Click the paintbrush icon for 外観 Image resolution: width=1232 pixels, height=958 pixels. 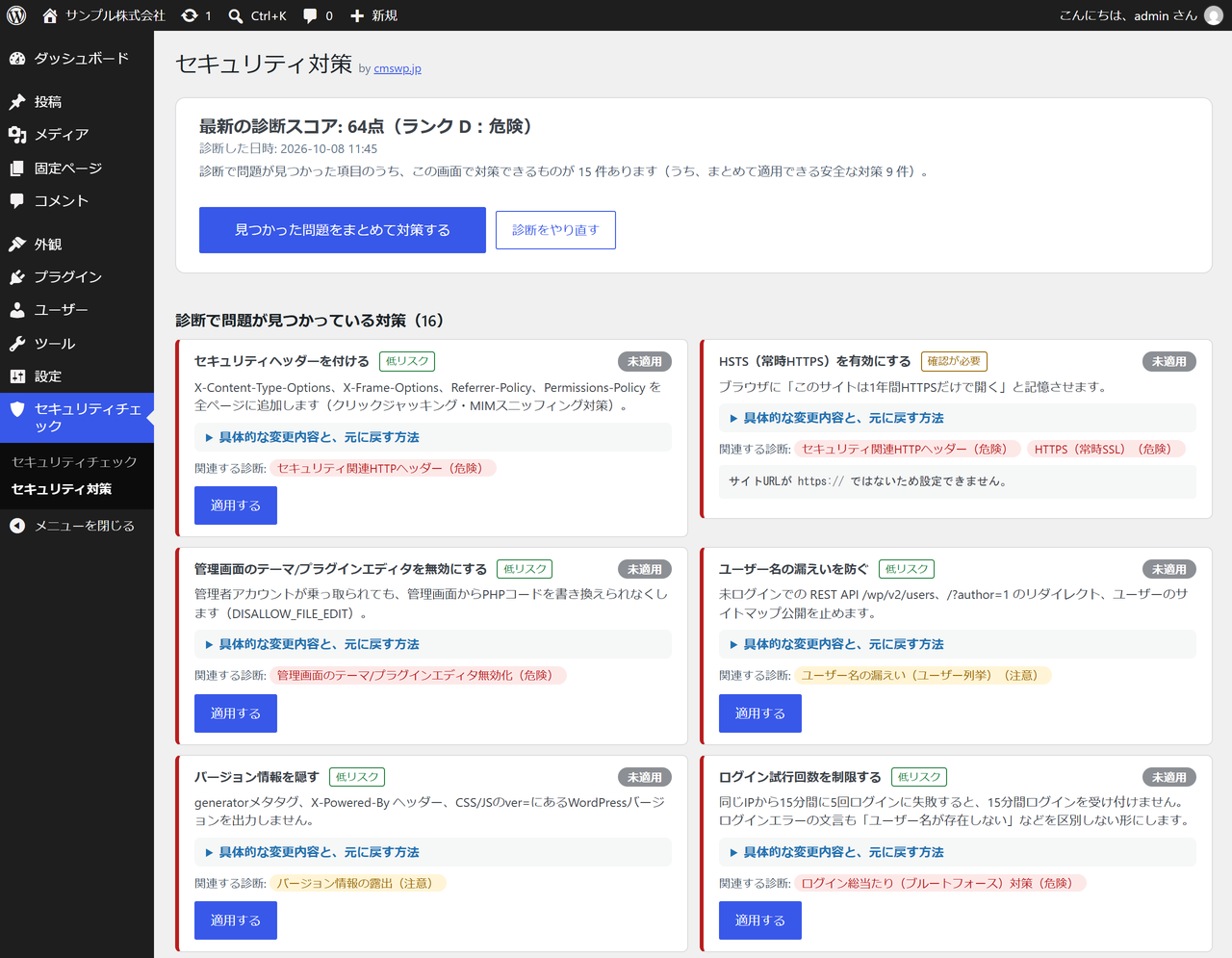(x=17, y=245)
